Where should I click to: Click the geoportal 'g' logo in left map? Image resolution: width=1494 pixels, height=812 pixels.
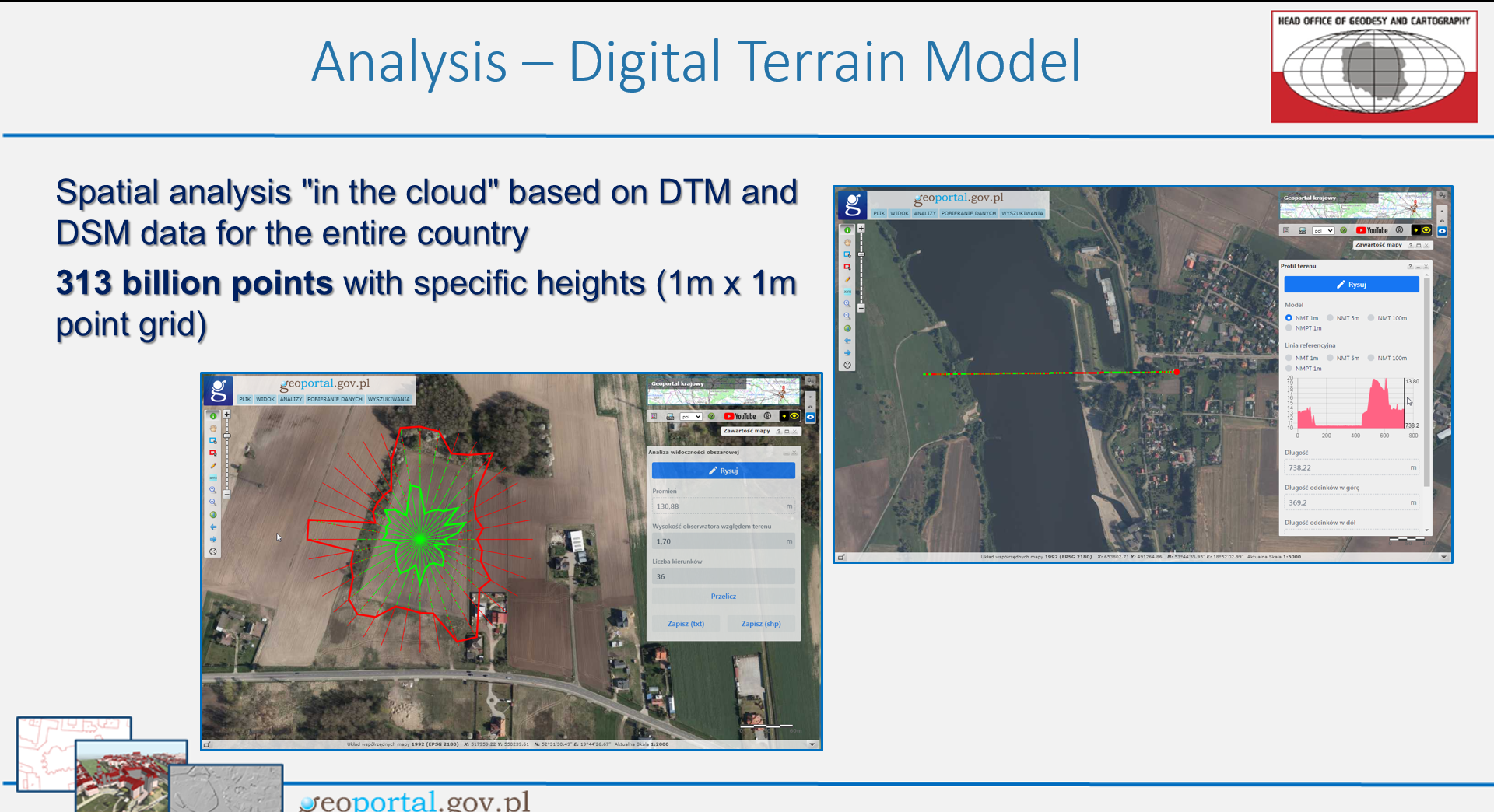point(219,390)
